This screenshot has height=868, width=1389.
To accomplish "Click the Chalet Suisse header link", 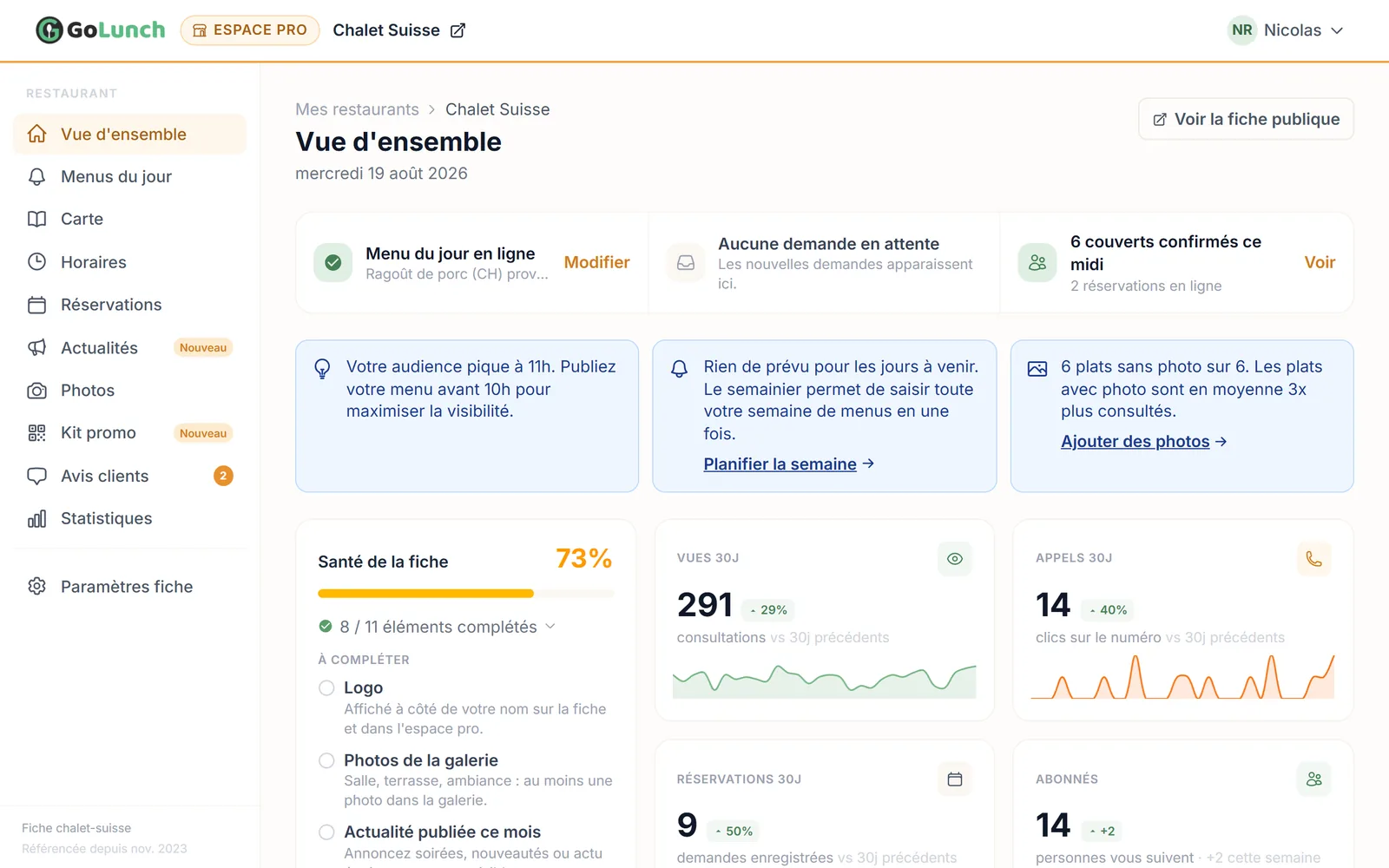I will [x=399, y=30].
